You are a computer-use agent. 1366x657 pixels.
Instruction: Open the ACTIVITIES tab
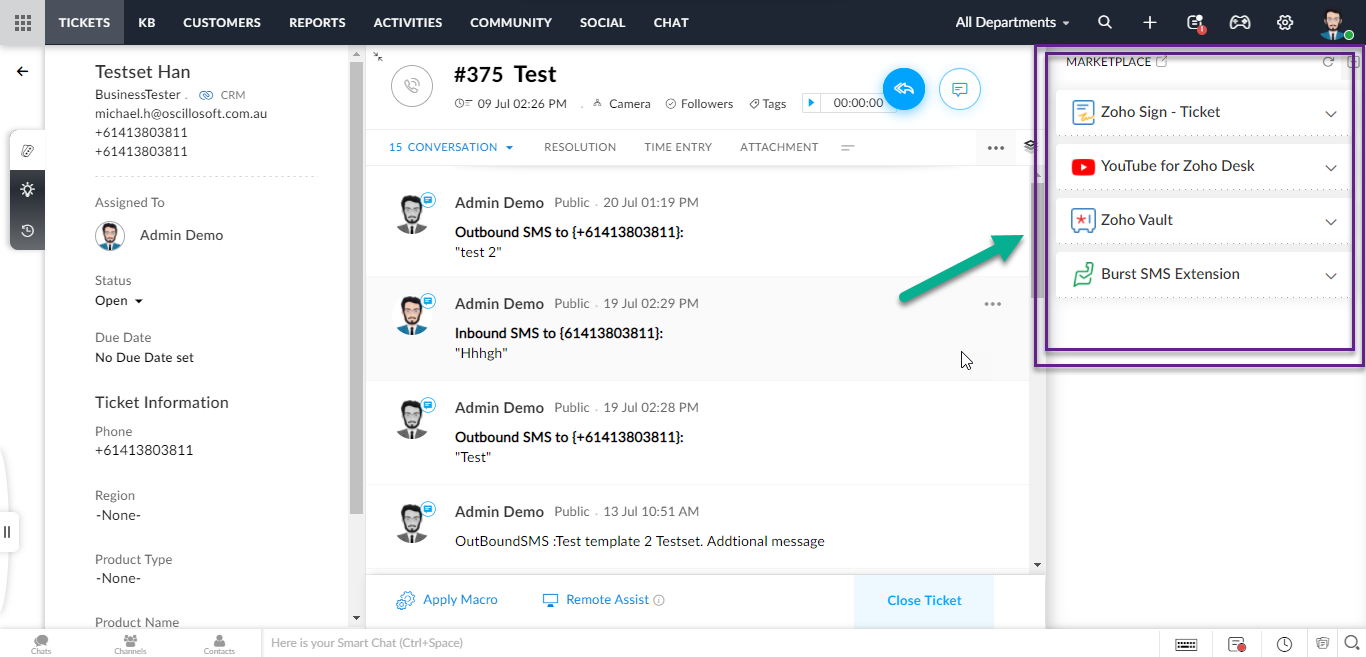pyautogui.click(x=408, y=22)
